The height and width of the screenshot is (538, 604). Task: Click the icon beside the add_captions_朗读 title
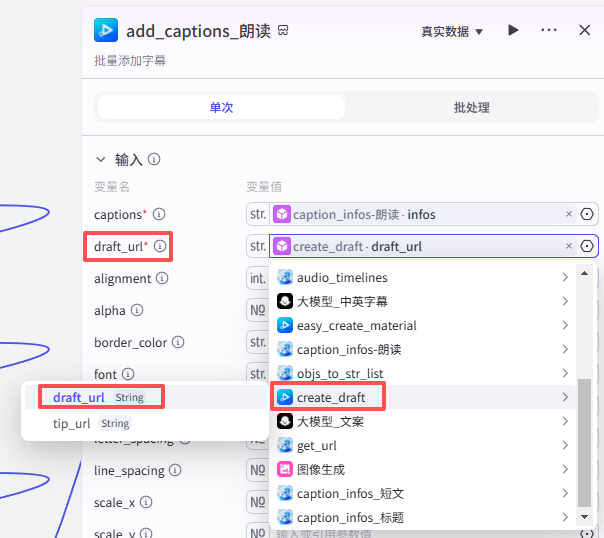[x=284, y=31]
